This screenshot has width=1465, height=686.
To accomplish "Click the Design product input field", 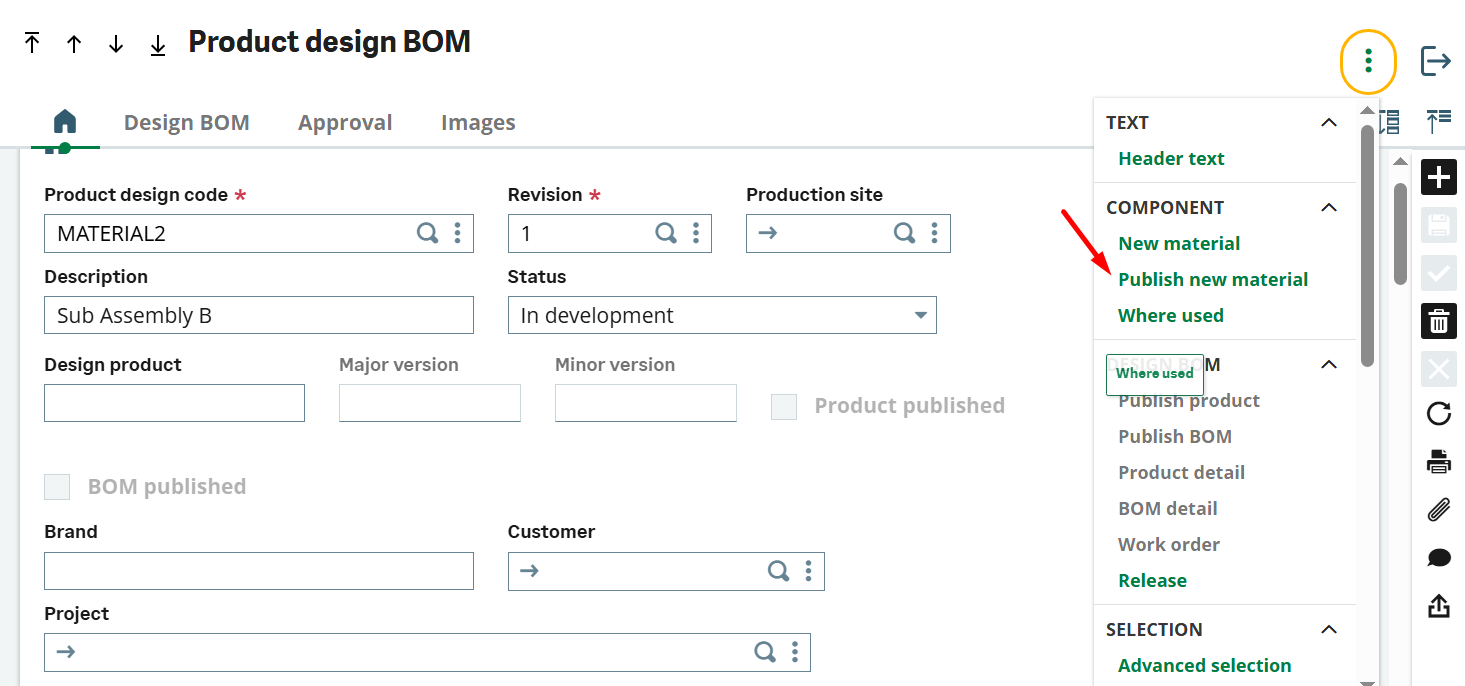I will [x=175, y=403].
